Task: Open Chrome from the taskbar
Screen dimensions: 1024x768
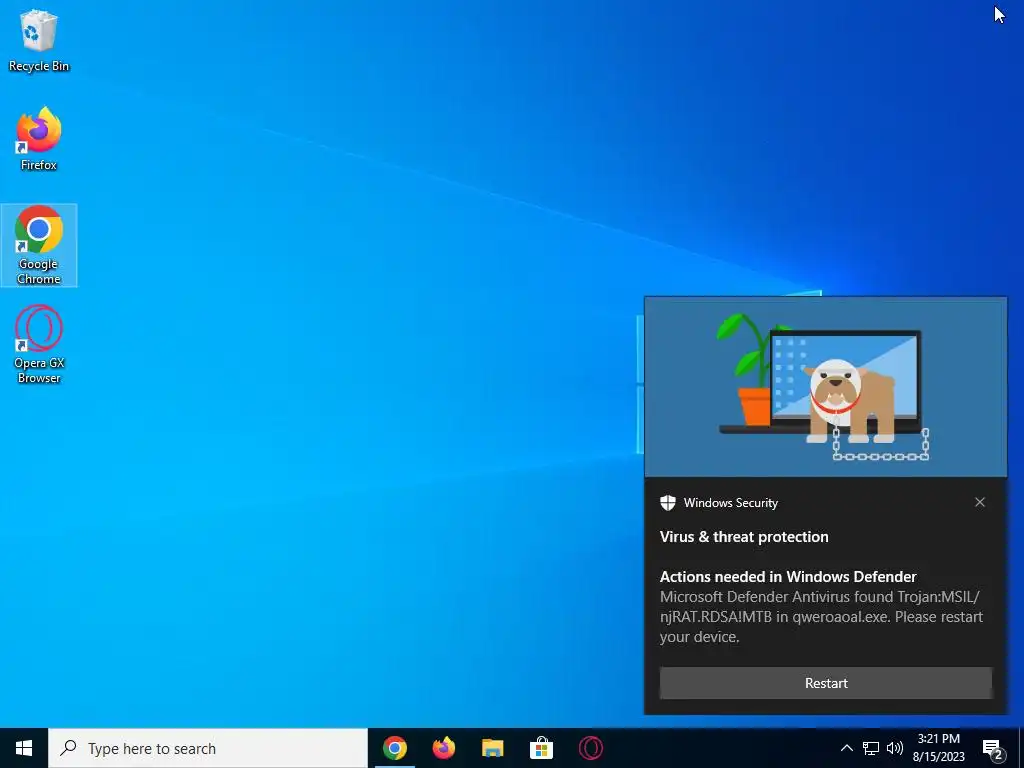Action: pyautogui.click(x=394, y=748)
